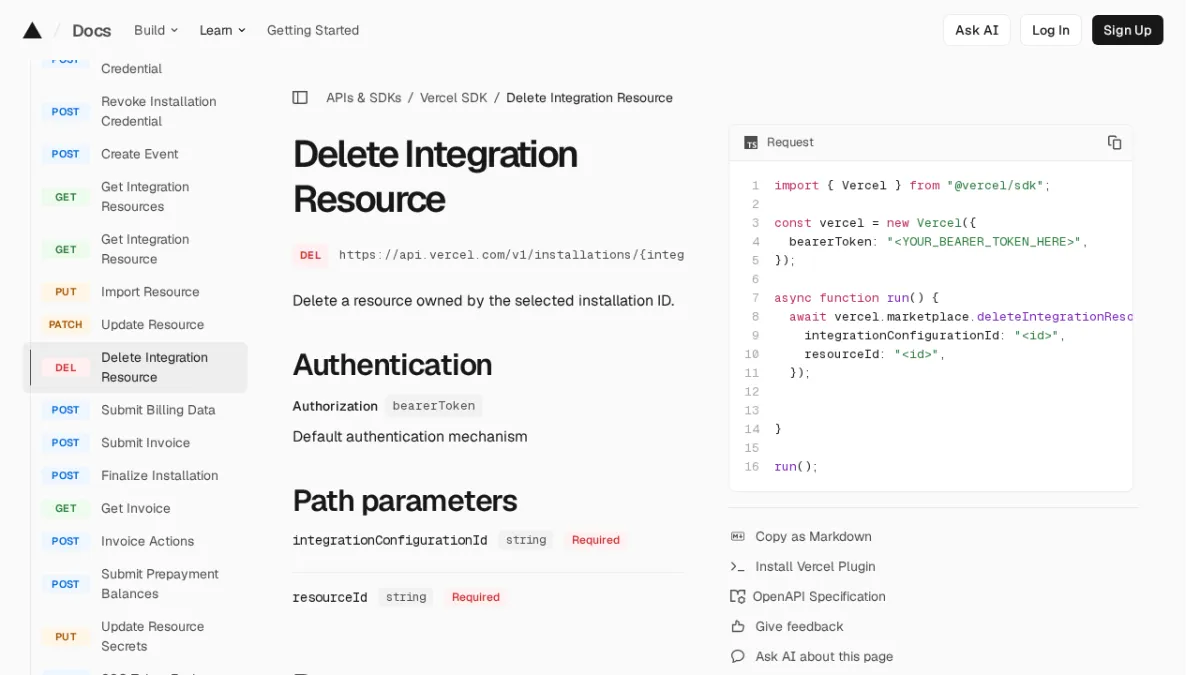Open APIs & SDKs breadcrumb
Viewport: 1200px width, 675px height.
pyautogui.click(x=363, y=97)
